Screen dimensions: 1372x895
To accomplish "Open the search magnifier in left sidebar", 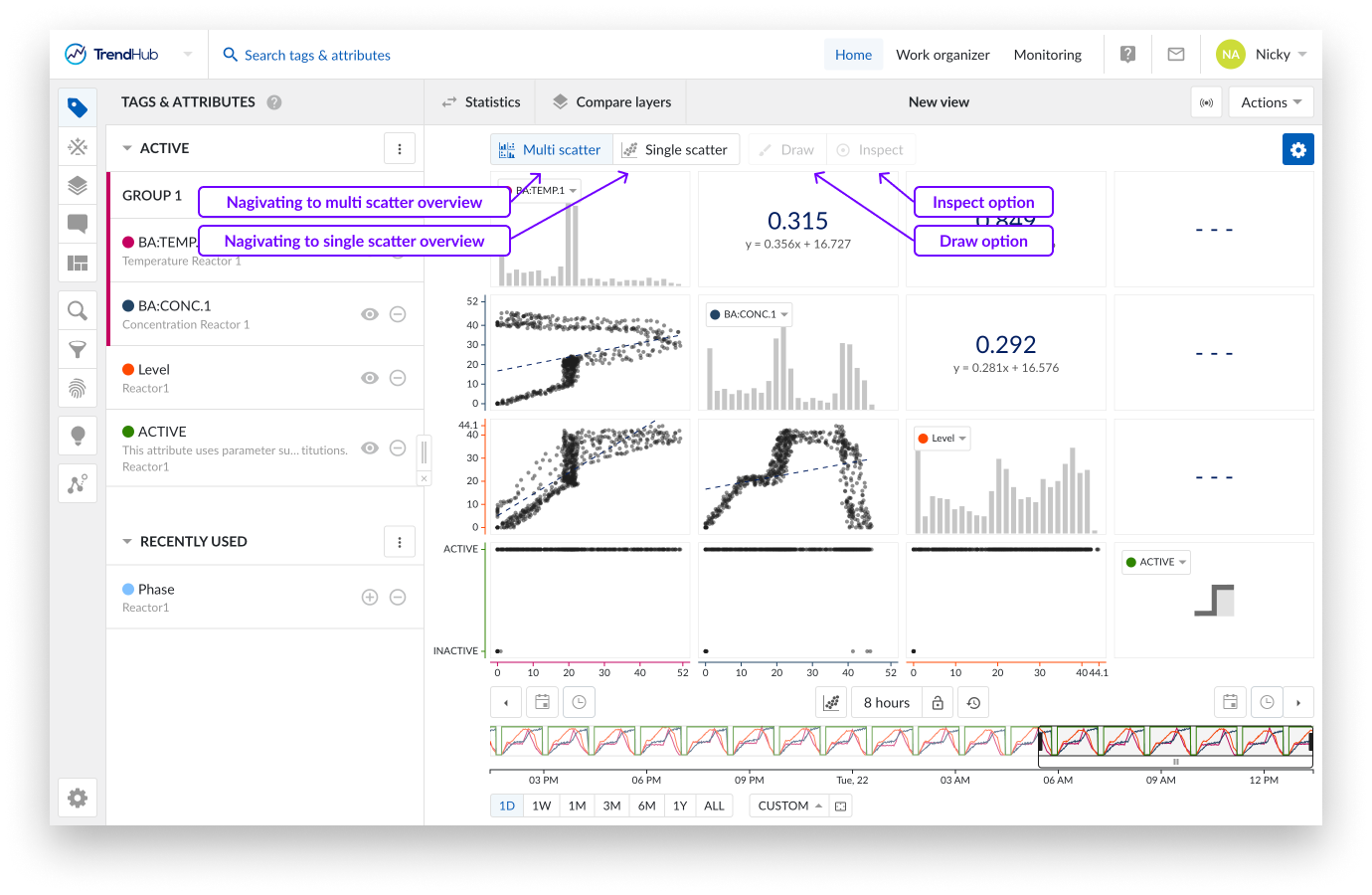I will [x=78, y=311].
